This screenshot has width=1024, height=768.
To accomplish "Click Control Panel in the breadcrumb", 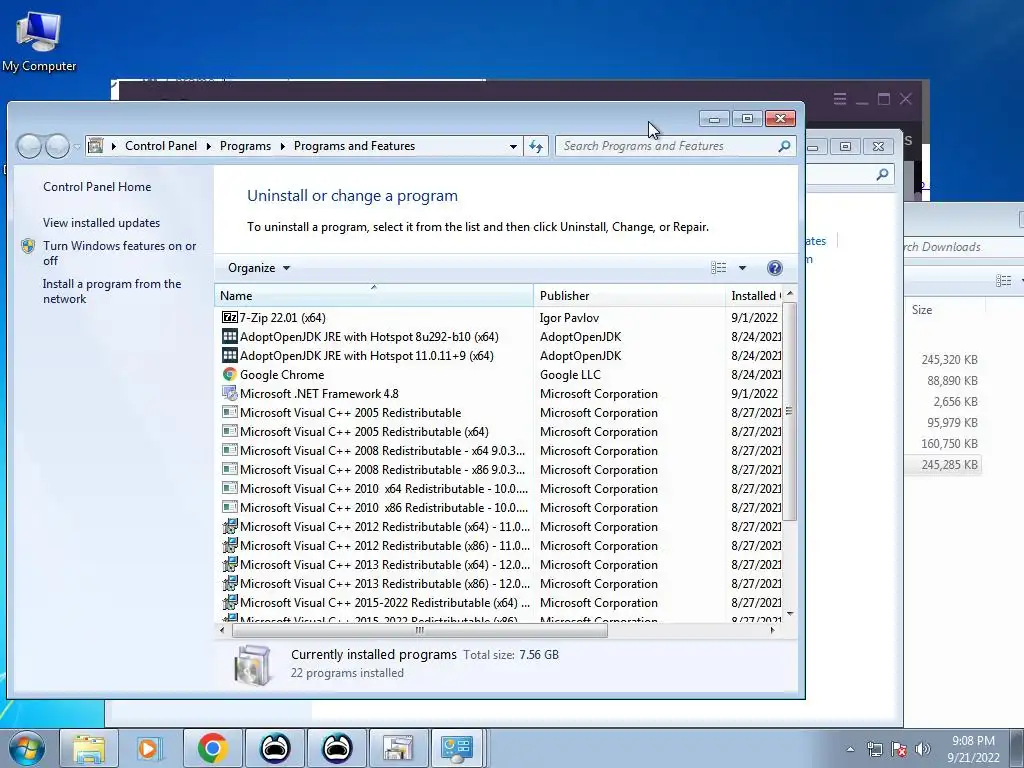I will pos(161,146).
